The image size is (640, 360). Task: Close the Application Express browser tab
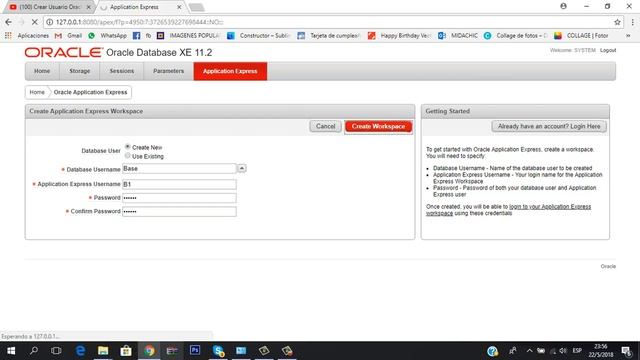pos(179,7)
